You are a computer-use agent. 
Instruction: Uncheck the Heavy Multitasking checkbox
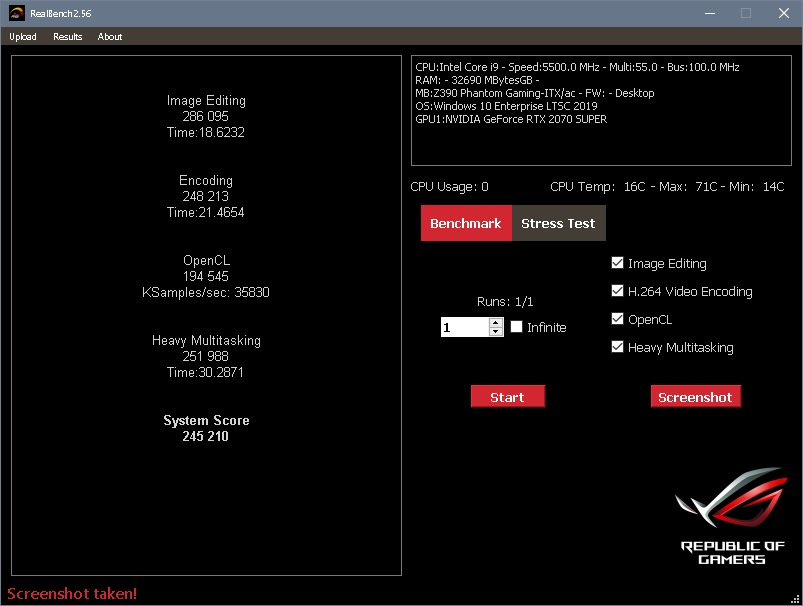(x=618, y=347)
